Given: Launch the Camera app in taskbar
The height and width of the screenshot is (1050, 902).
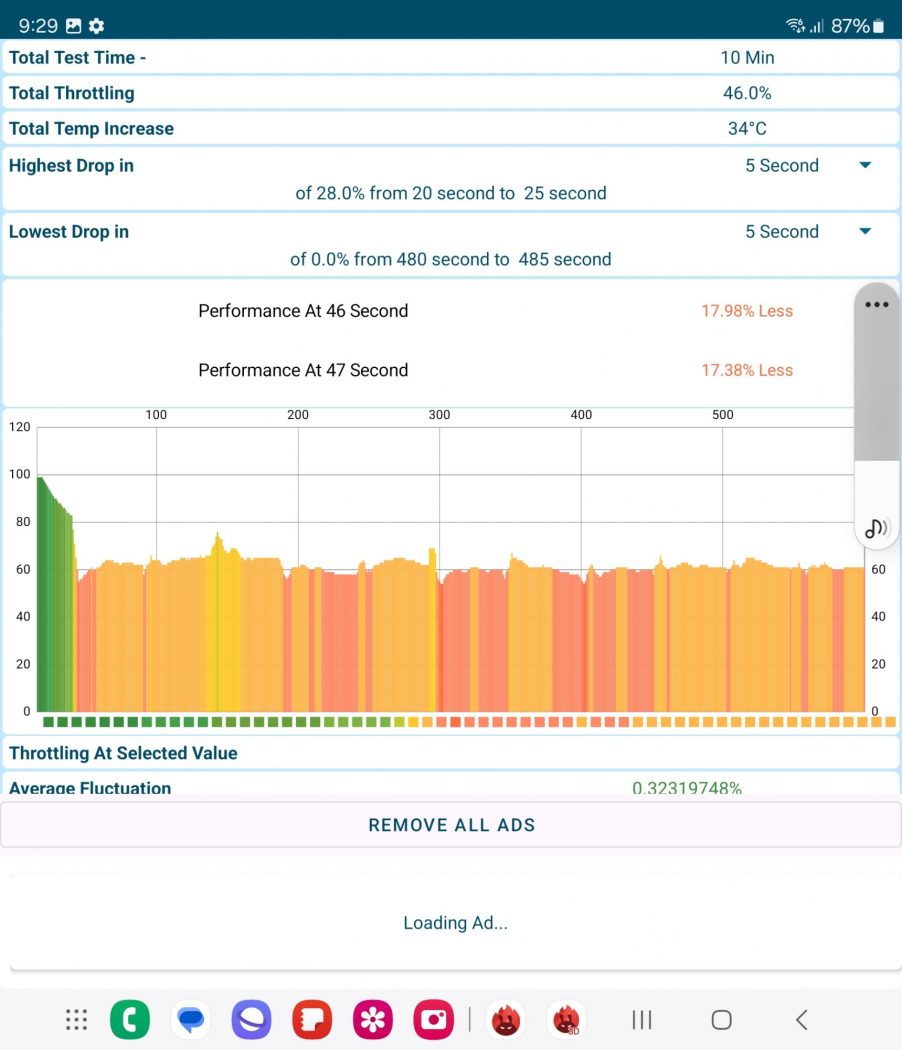Looking at the screenshot, I should tap(434, 1020).
